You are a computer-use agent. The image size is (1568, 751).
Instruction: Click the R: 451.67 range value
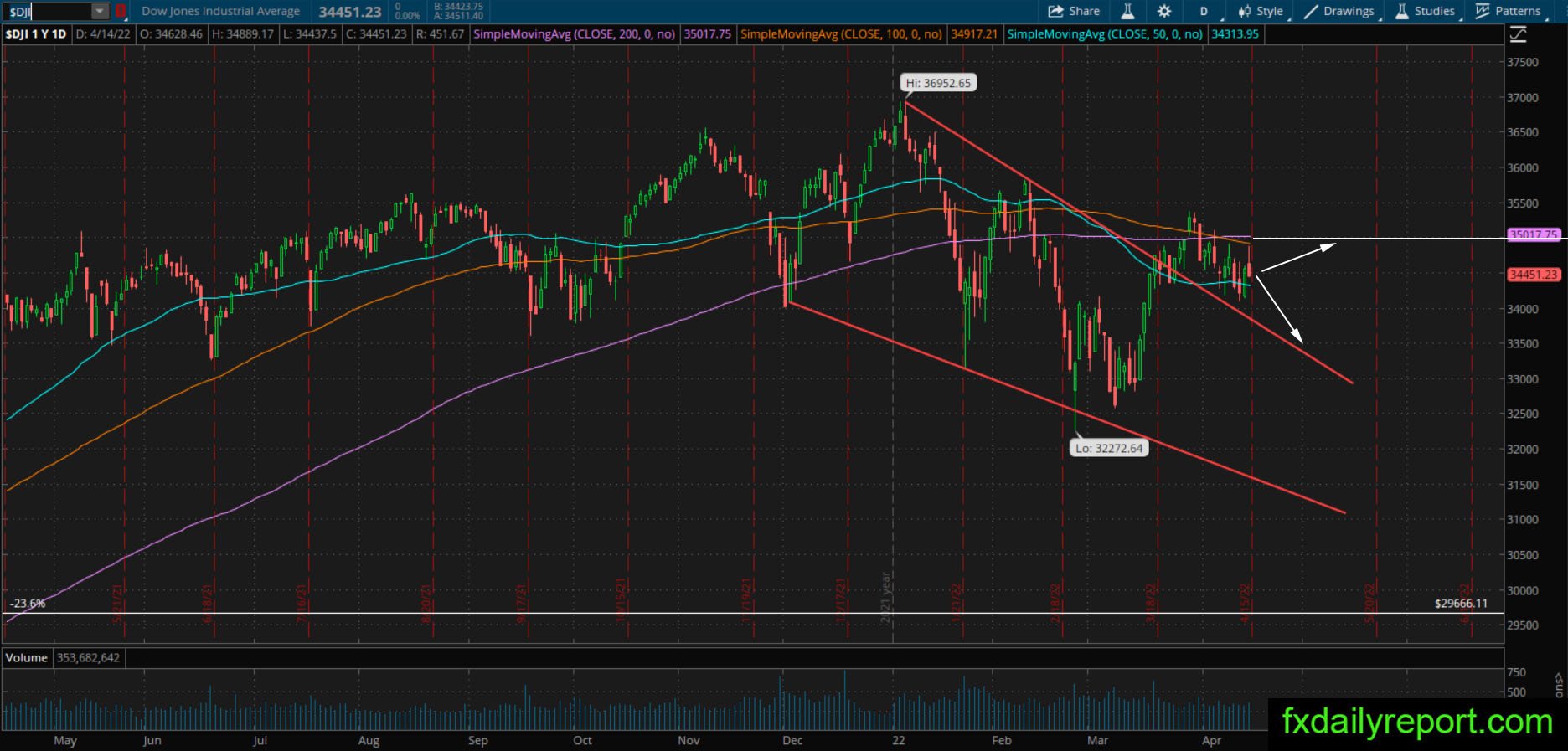point(440,34)
